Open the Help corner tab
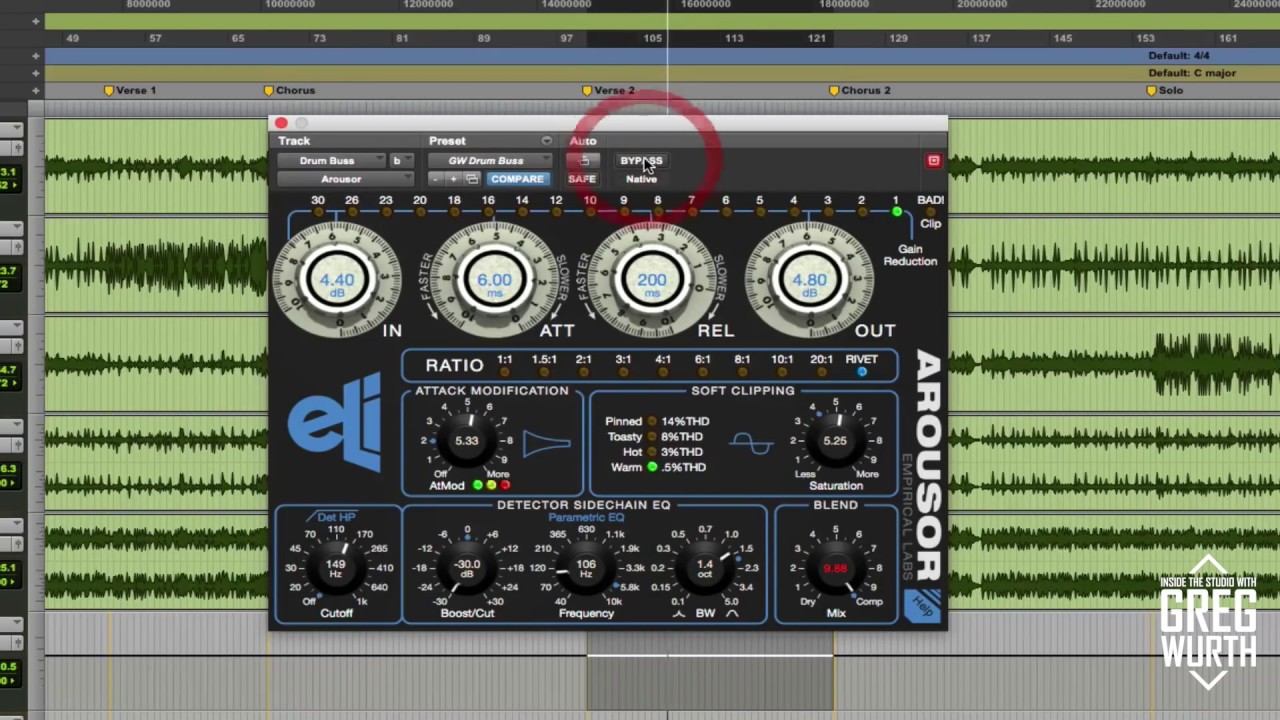Image resolution: width=1280 pixels, height=720 pixels. point(924,606)
